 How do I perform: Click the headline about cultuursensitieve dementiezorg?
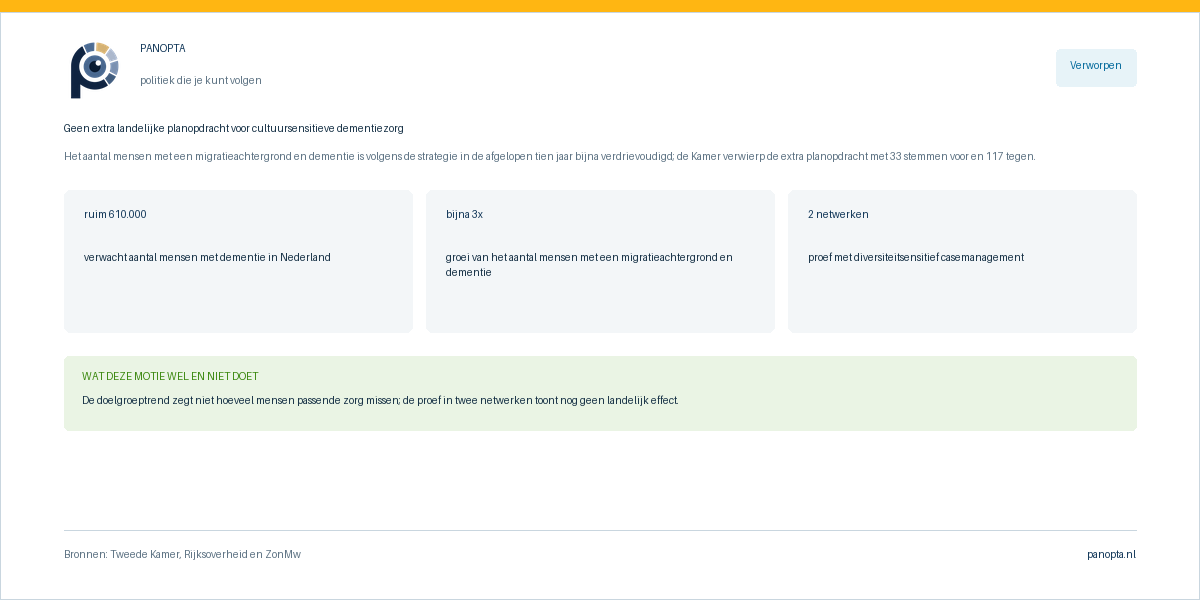click(x=234, y=129)
